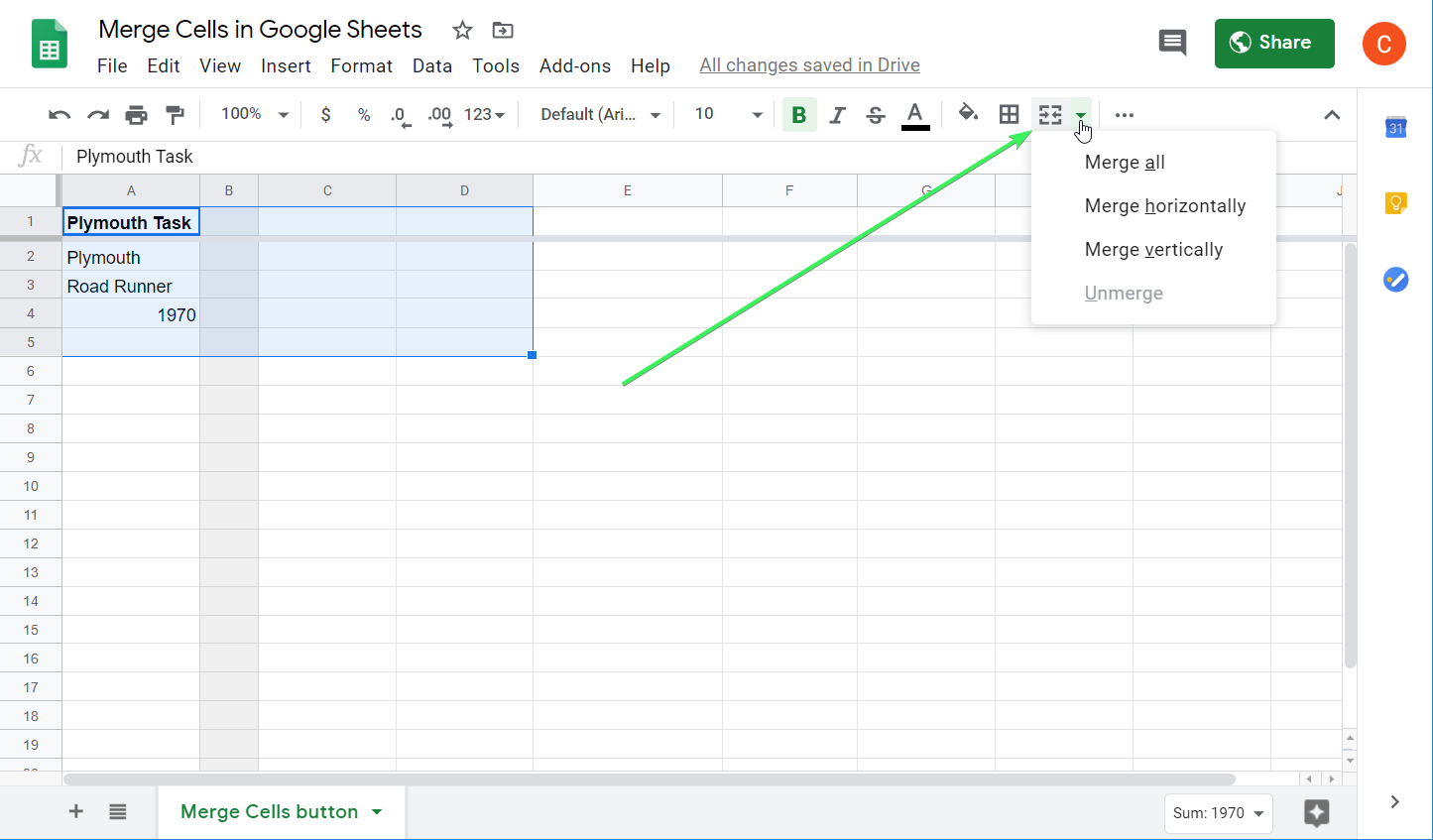Apply currency format

coord(325,115)
